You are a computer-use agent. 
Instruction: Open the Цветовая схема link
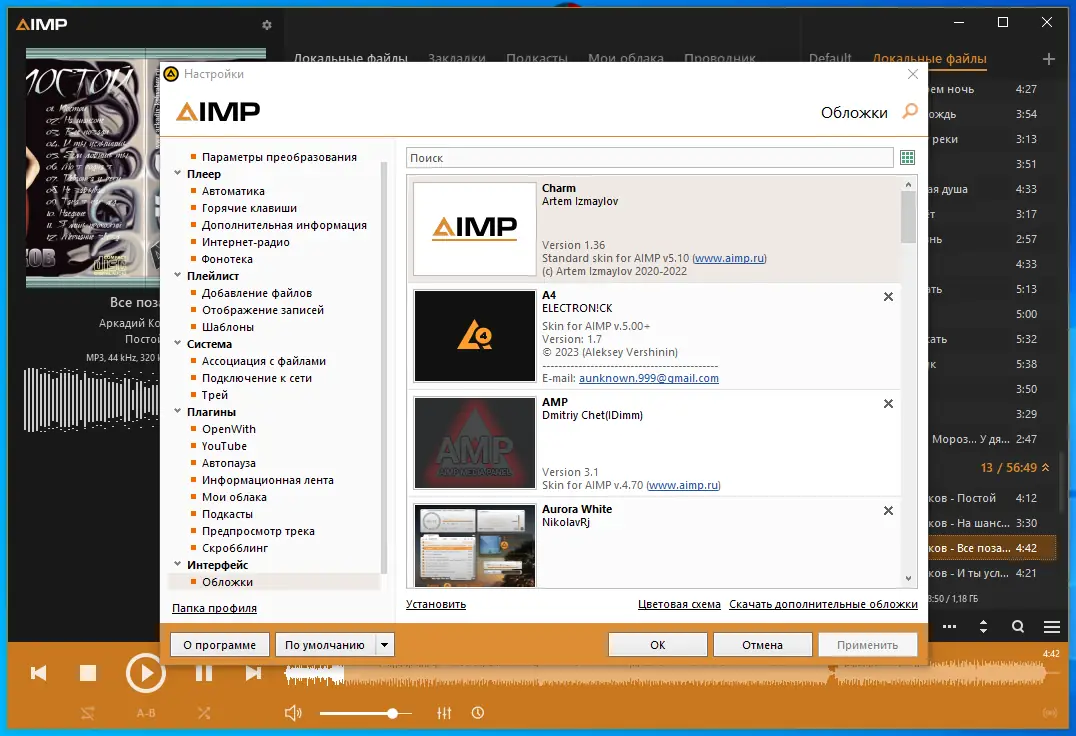coord(679,604)
